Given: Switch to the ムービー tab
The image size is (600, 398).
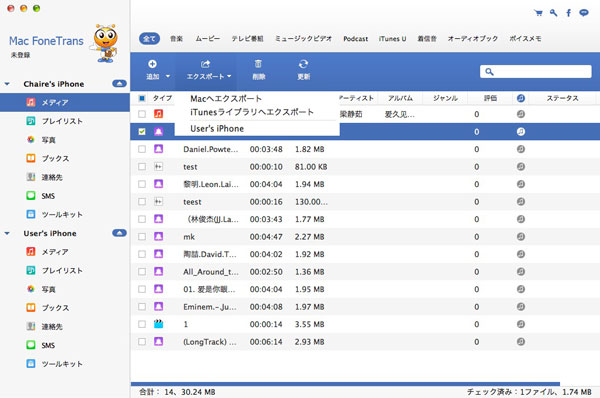Looking at the screenshot, I should pyautogui.click(x=208, y=38).
